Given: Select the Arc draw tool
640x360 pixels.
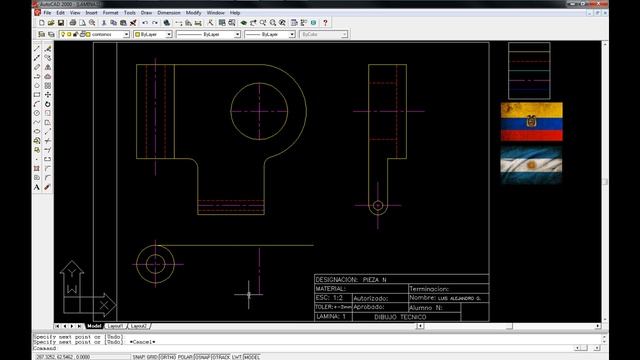Looking at the screenshot, I should click(x=37, y=104).
